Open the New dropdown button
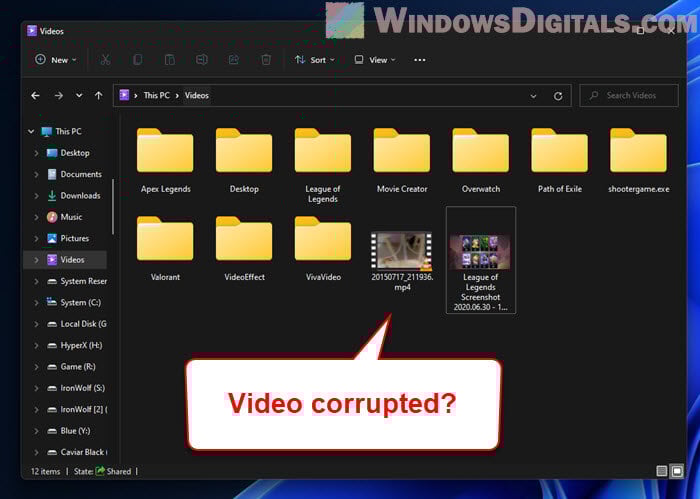The height and width of the screenshot is (499, 700). (x=56, y=60)
